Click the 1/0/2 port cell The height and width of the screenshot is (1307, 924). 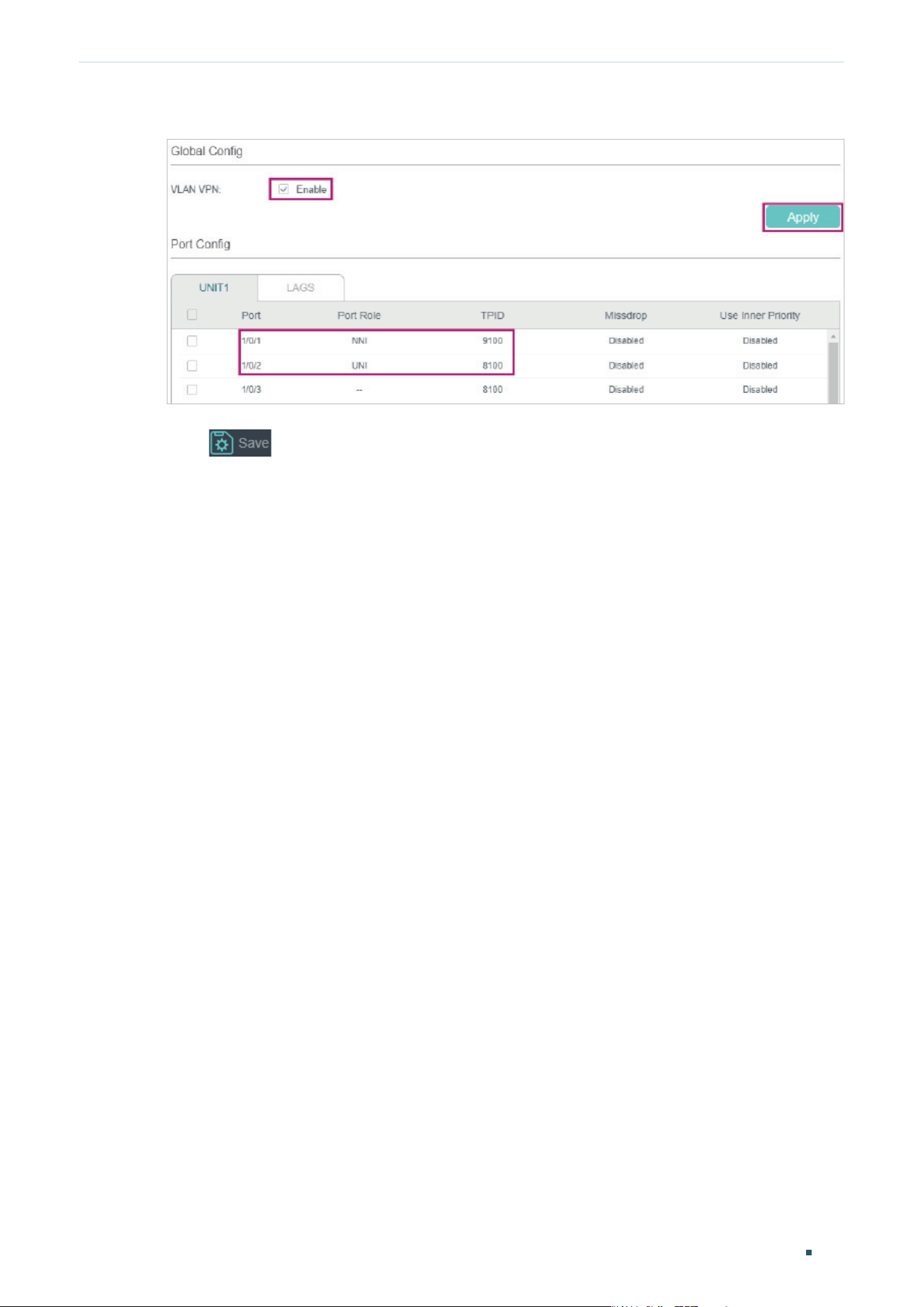(x=251, y=365)
